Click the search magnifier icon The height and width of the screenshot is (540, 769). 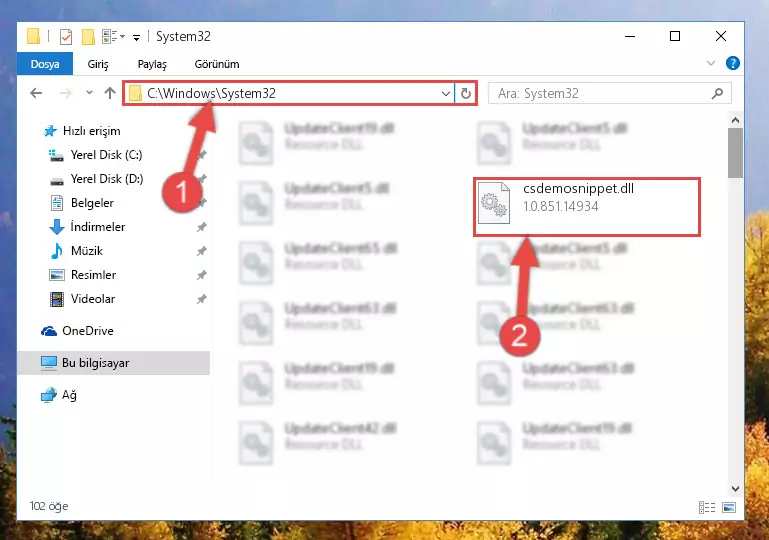[x=717, y=93]
